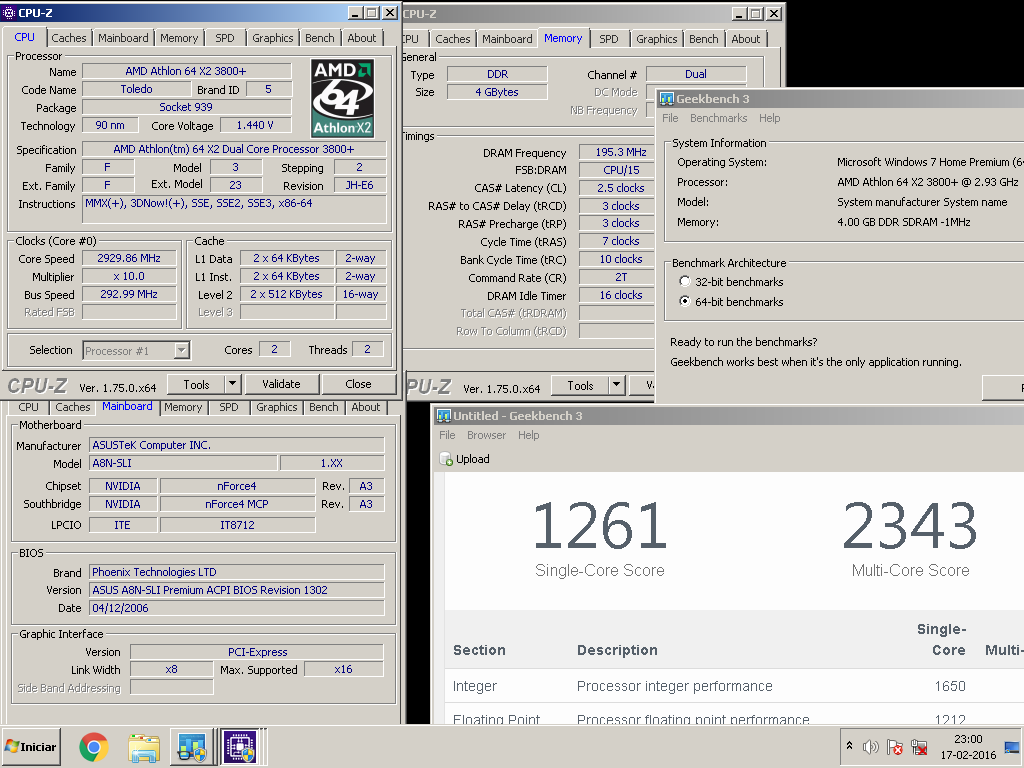Click the Untitled - Geekbench 3 title icon
The image size is (1024, 768).
tap(443, 416)
